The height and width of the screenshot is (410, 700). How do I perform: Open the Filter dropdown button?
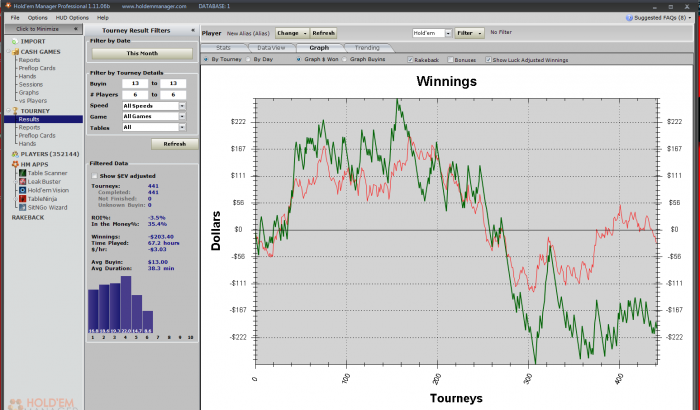pyautogui.click(x=470, y=33)
